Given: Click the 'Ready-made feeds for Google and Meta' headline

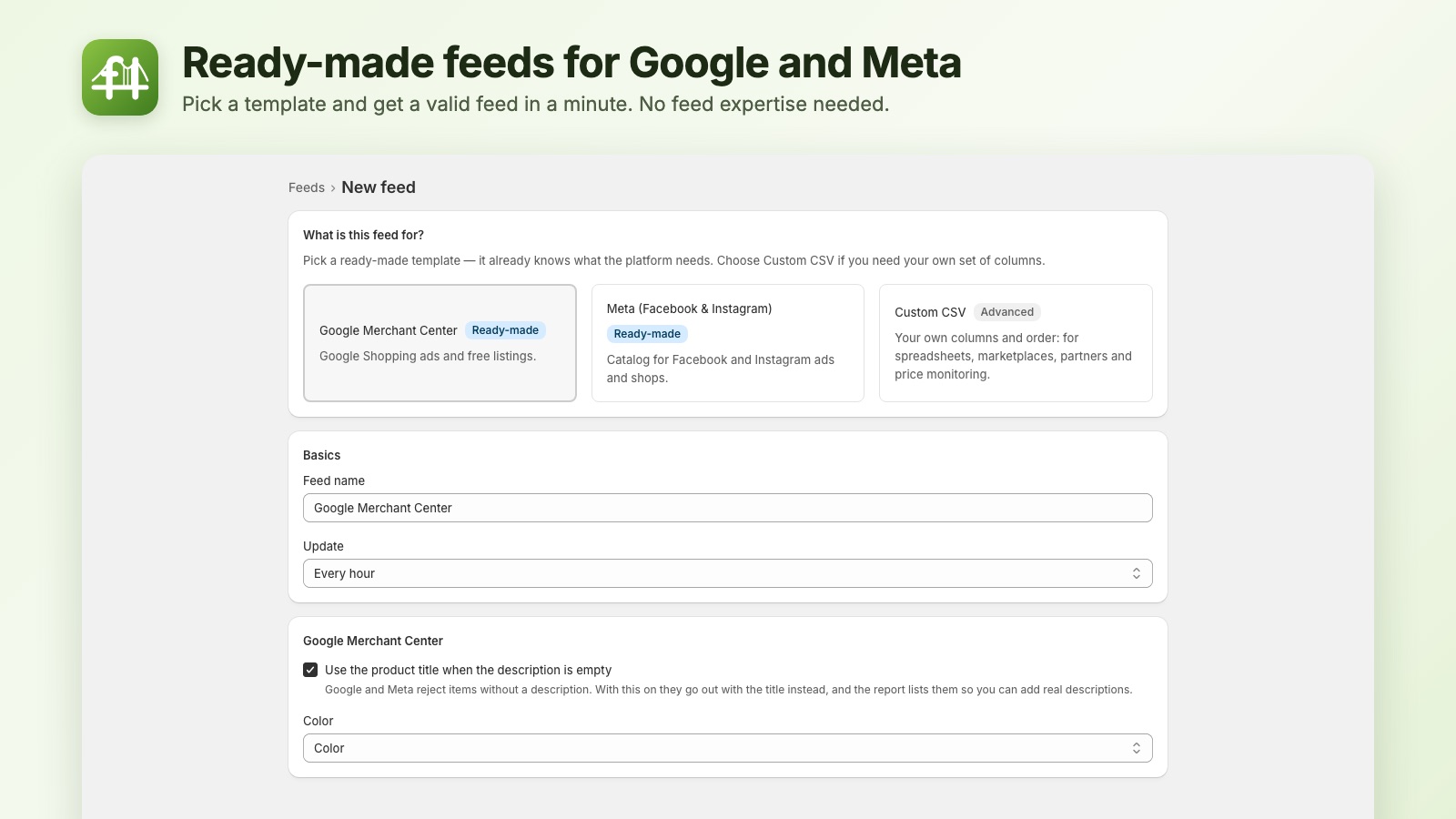Looking at the screenshot, I should coord(571,63).
